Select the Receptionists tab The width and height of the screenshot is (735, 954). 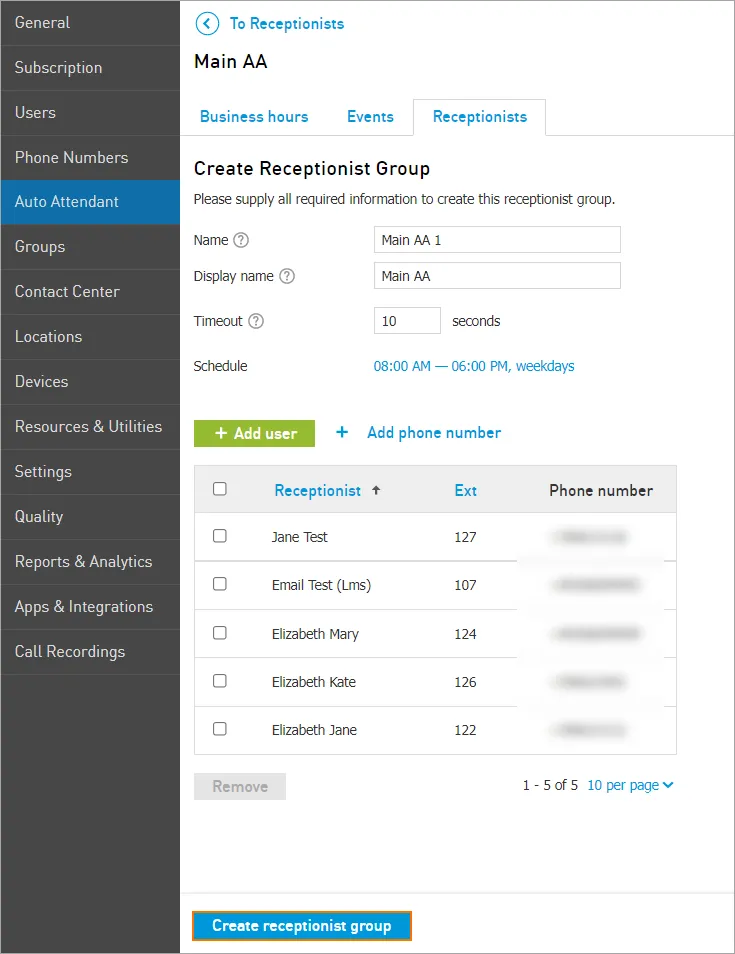[479, 117]
